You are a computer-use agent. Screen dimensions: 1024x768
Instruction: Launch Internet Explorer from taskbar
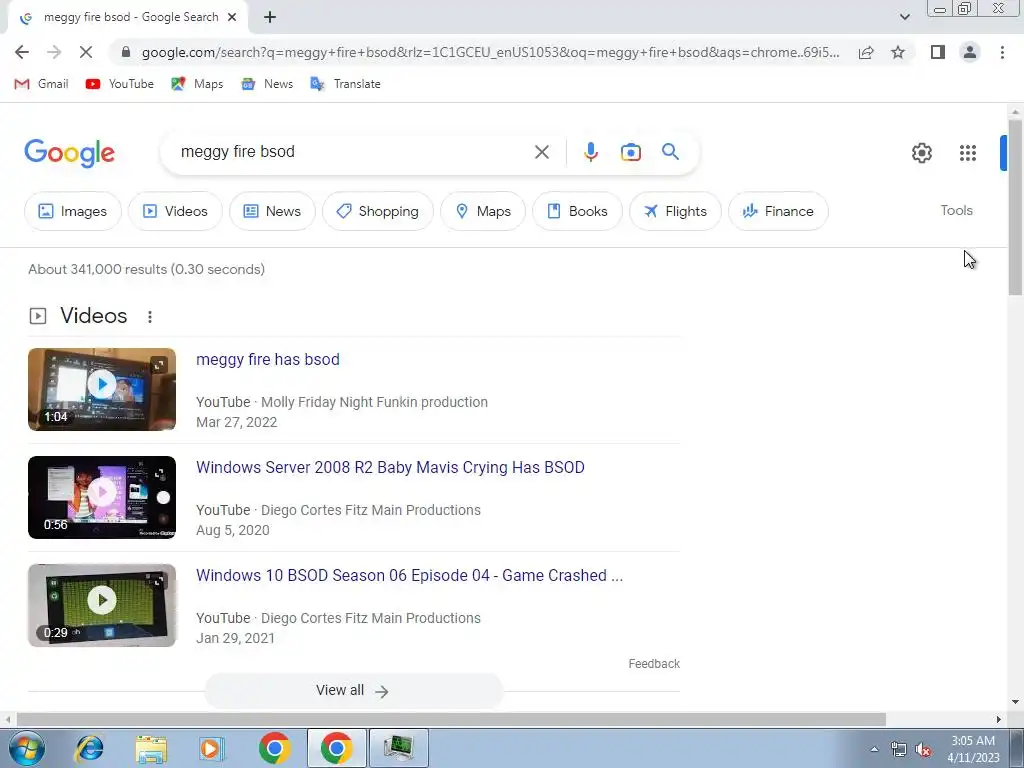click(89, 748)
